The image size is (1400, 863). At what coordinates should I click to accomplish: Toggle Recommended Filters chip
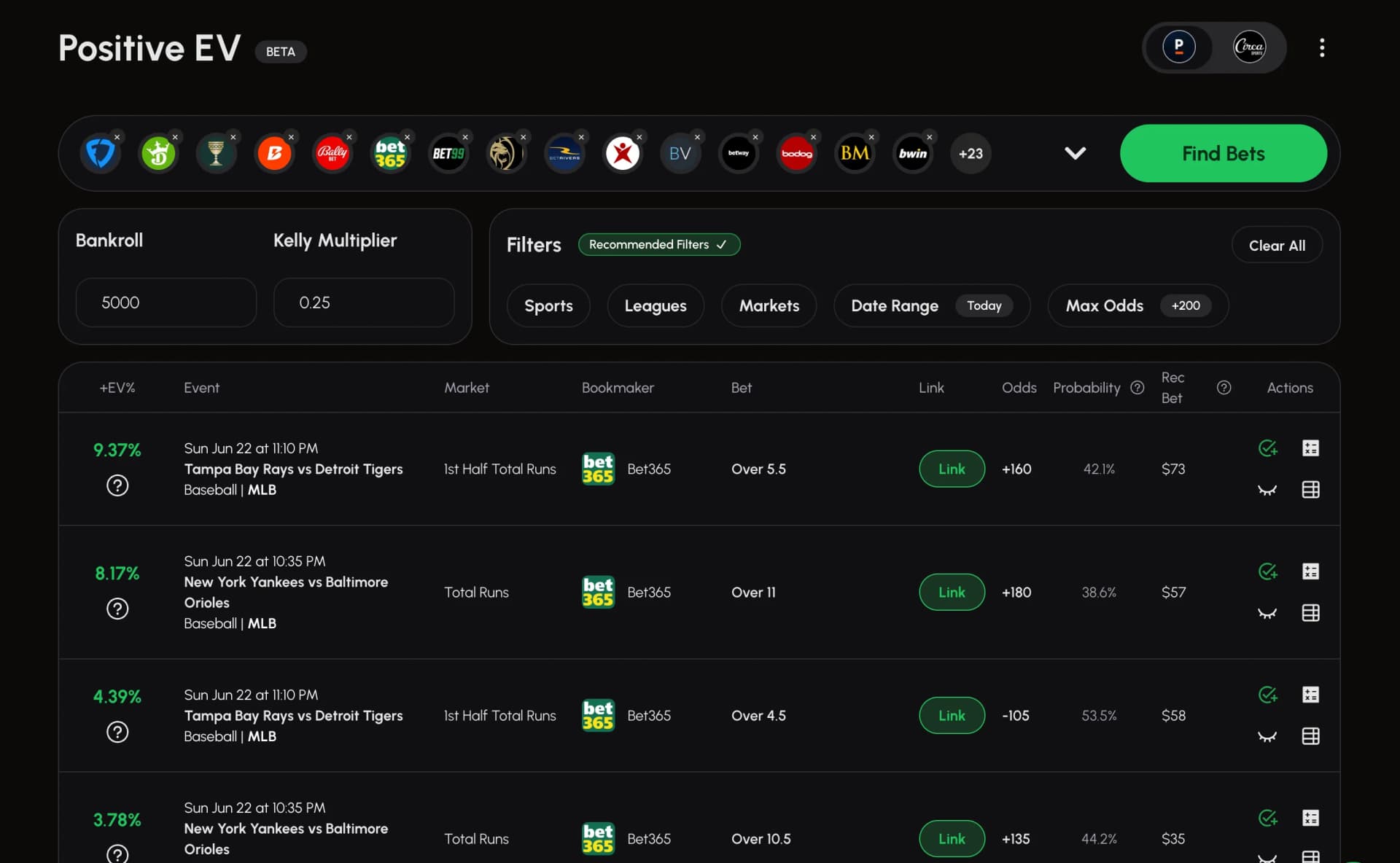(658, 245)
